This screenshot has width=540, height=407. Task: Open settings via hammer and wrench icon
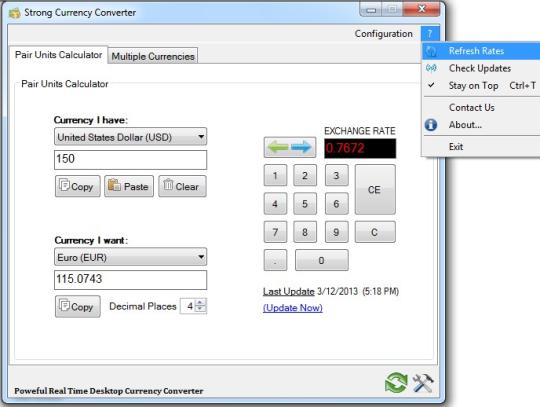coord(423,383)
